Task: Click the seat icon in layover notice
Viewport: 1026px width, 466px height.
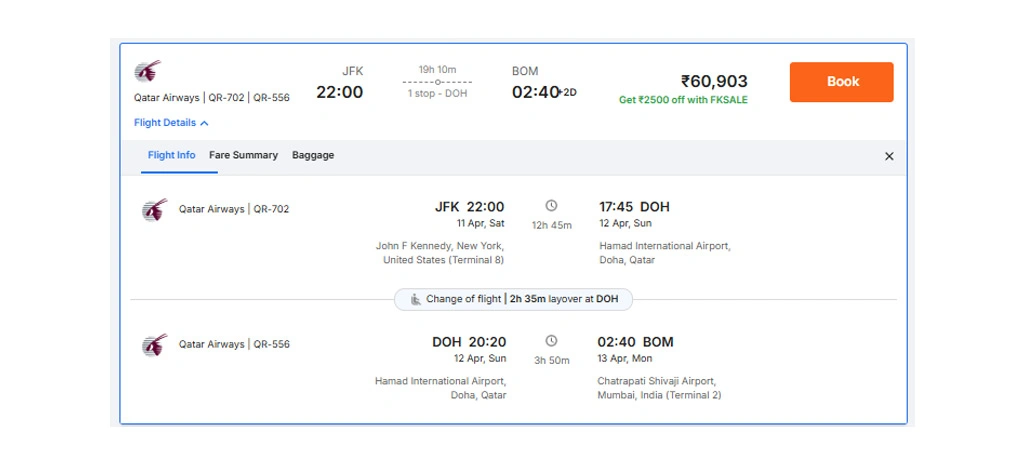Action: 416,299
